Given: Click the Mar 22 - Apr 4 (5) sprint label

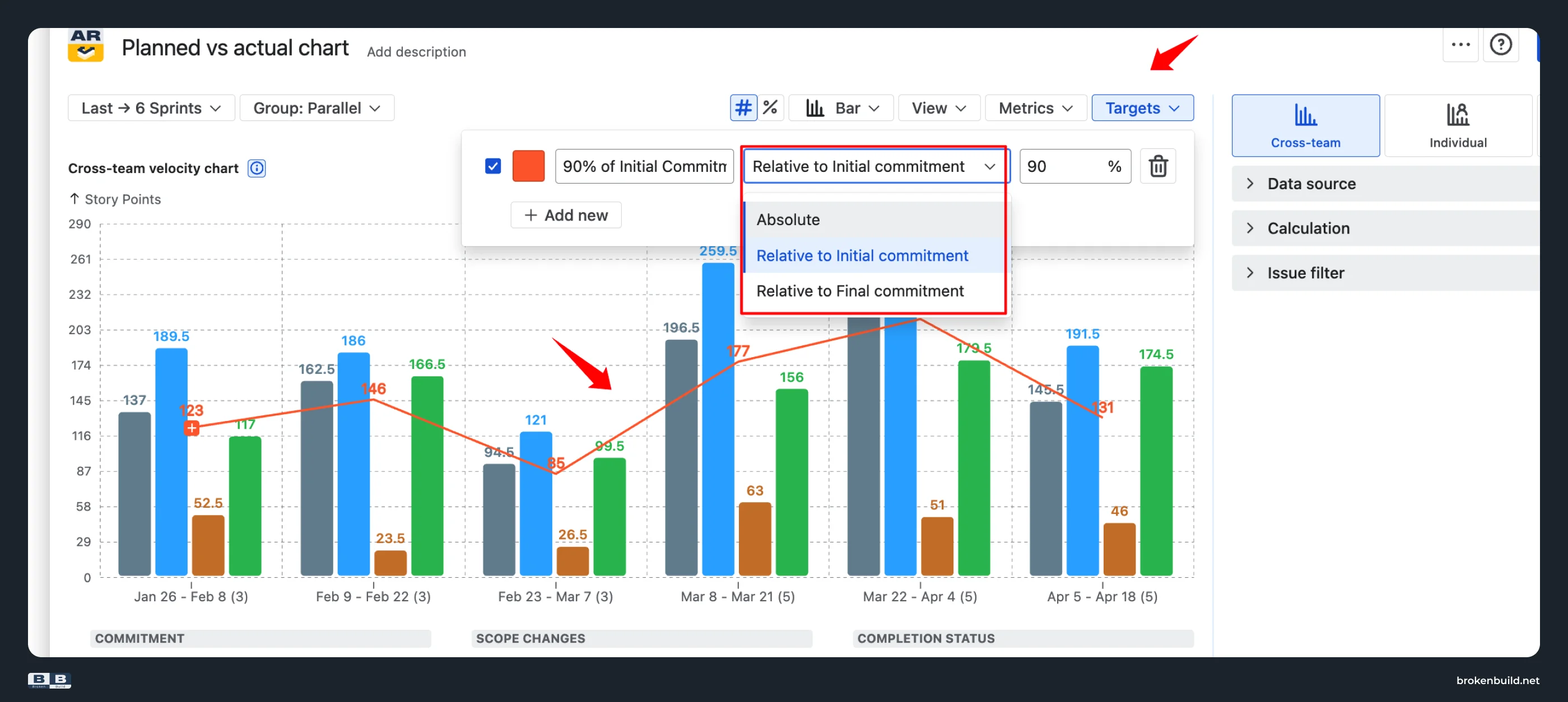Looking at the screenshot, I should [x=920, y=596].
